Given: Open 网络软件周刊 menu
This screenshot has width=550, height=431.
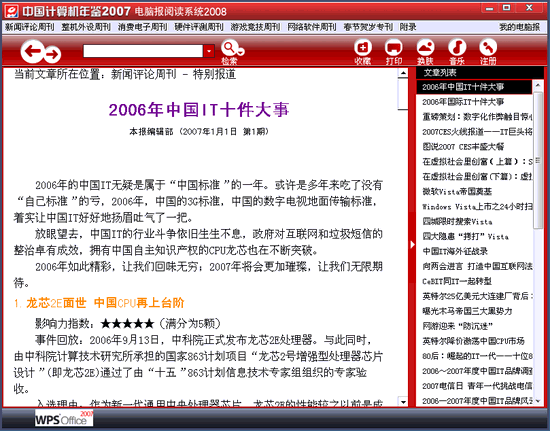Looking at the screenshot, I should (x=312, y=27).
